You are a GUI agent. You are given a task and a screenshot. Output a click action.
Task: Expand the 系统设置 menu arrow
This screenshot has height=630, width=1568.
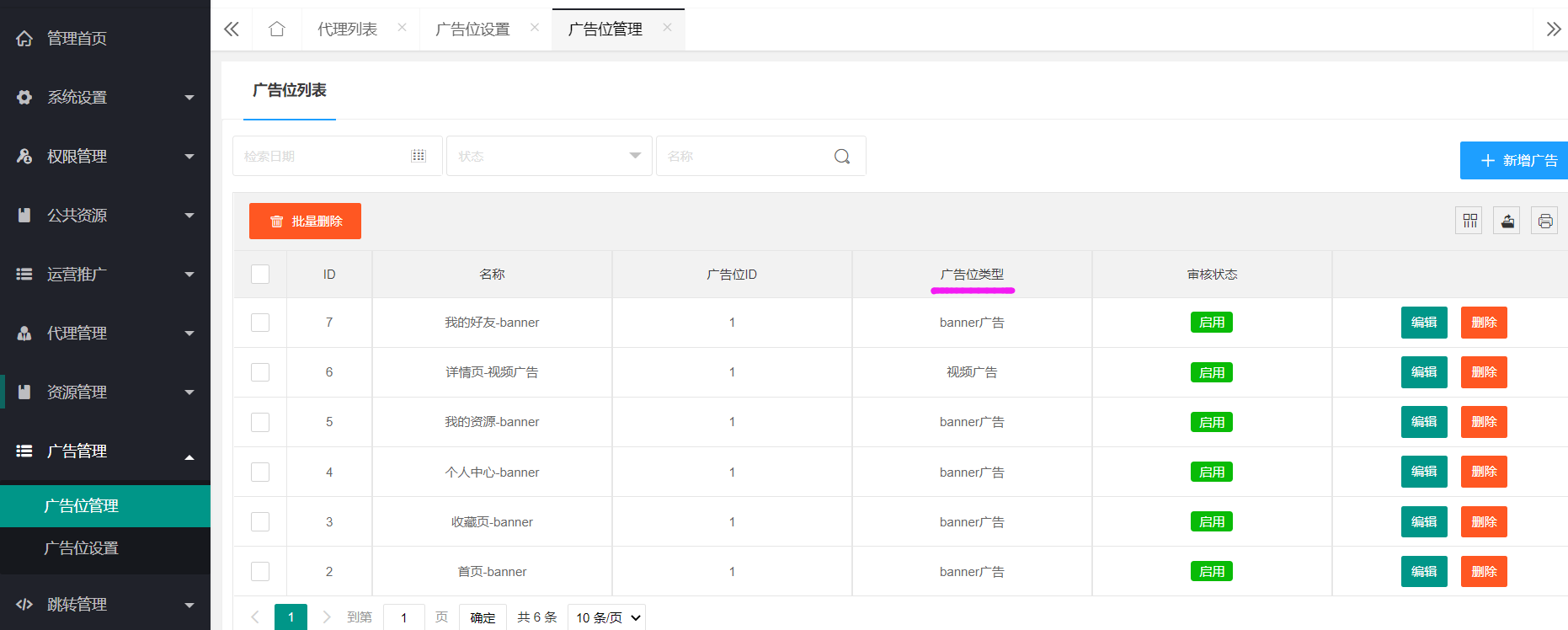click(x=189, y=98)
